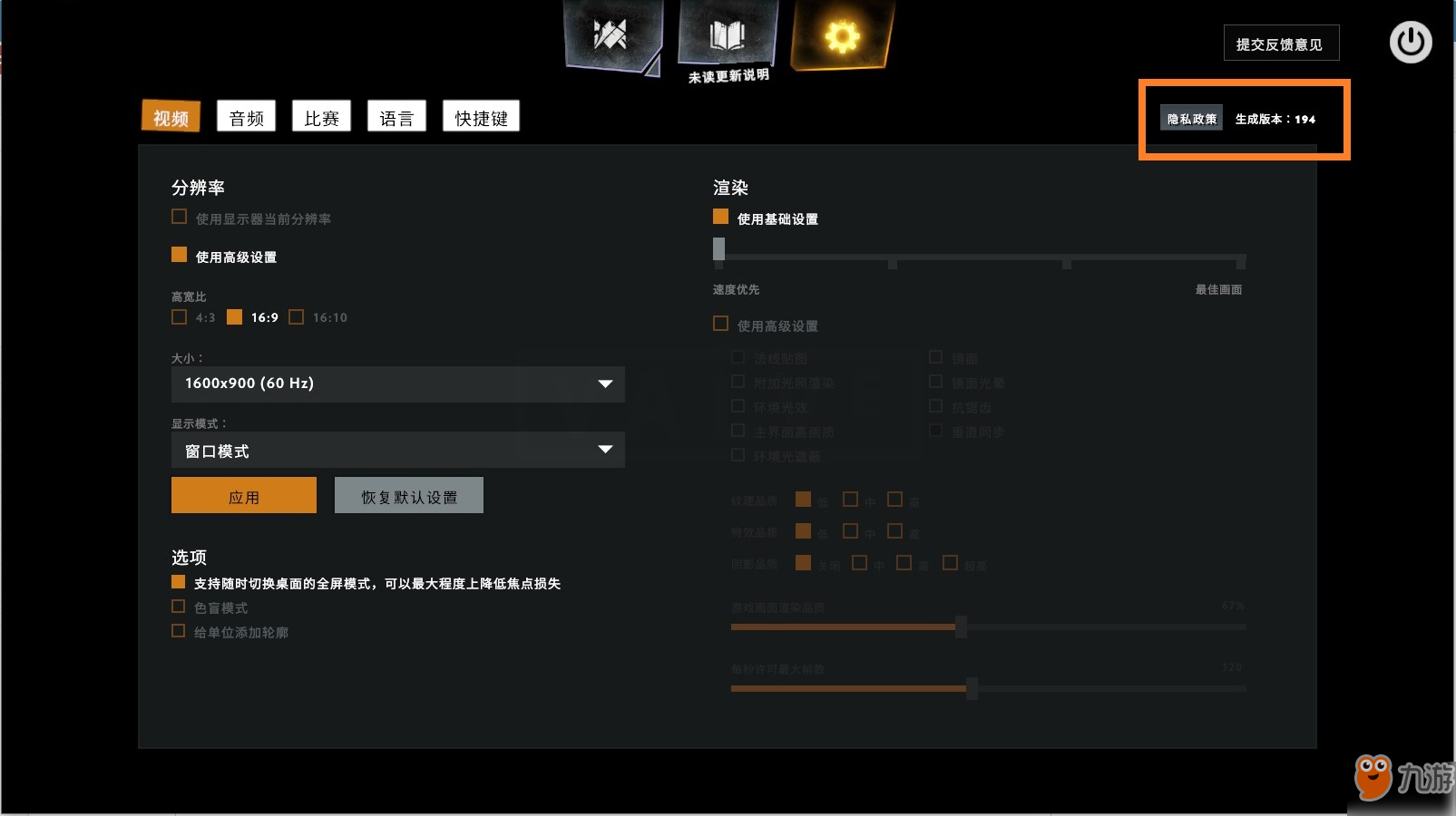Switch to the 音频 tab
This screenshot has width=1456, height=816.
pos(246,118)
